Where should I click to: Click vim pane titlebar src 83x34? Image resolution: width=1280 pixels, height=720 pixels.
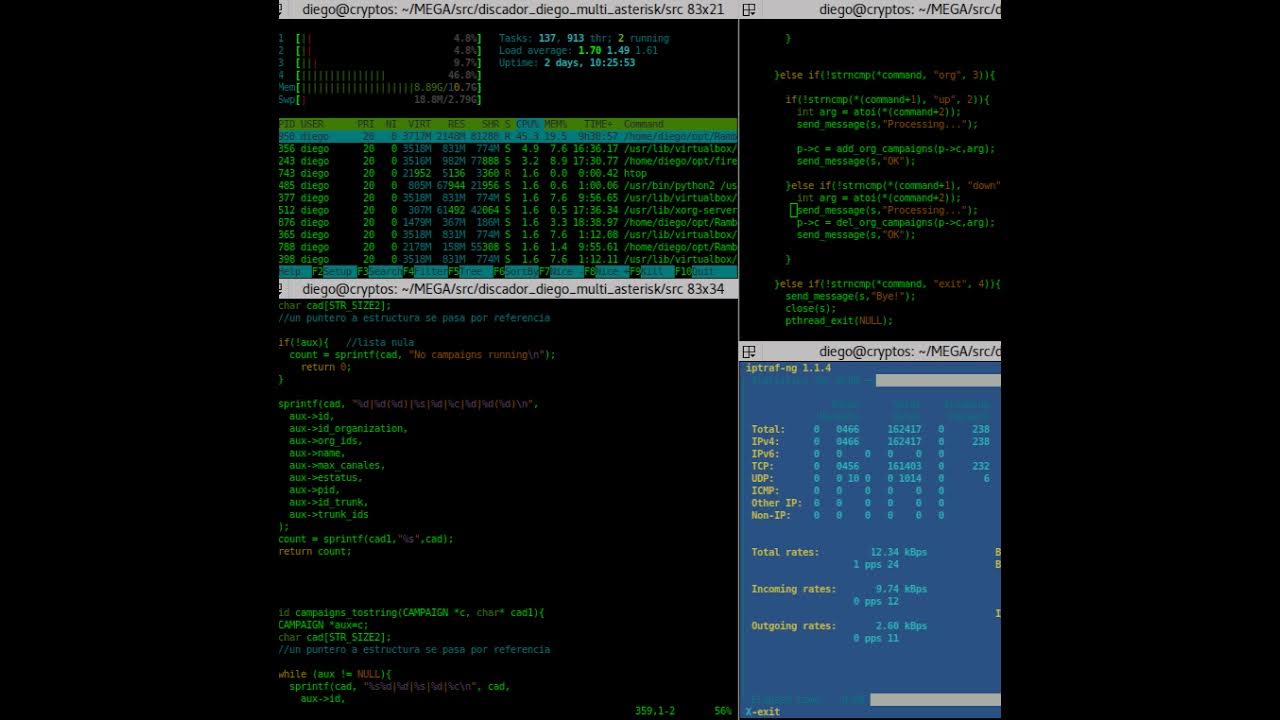(x=508, y=289)
